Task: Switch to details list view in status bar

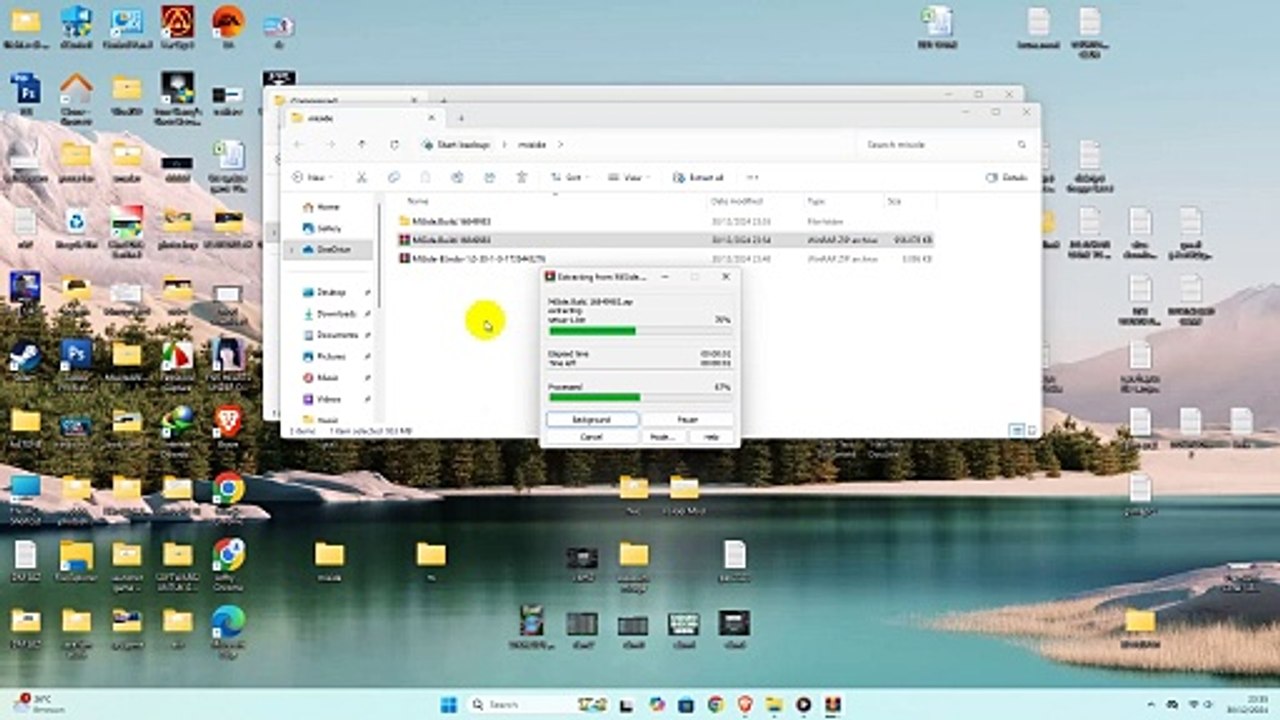Action: 1015,430
